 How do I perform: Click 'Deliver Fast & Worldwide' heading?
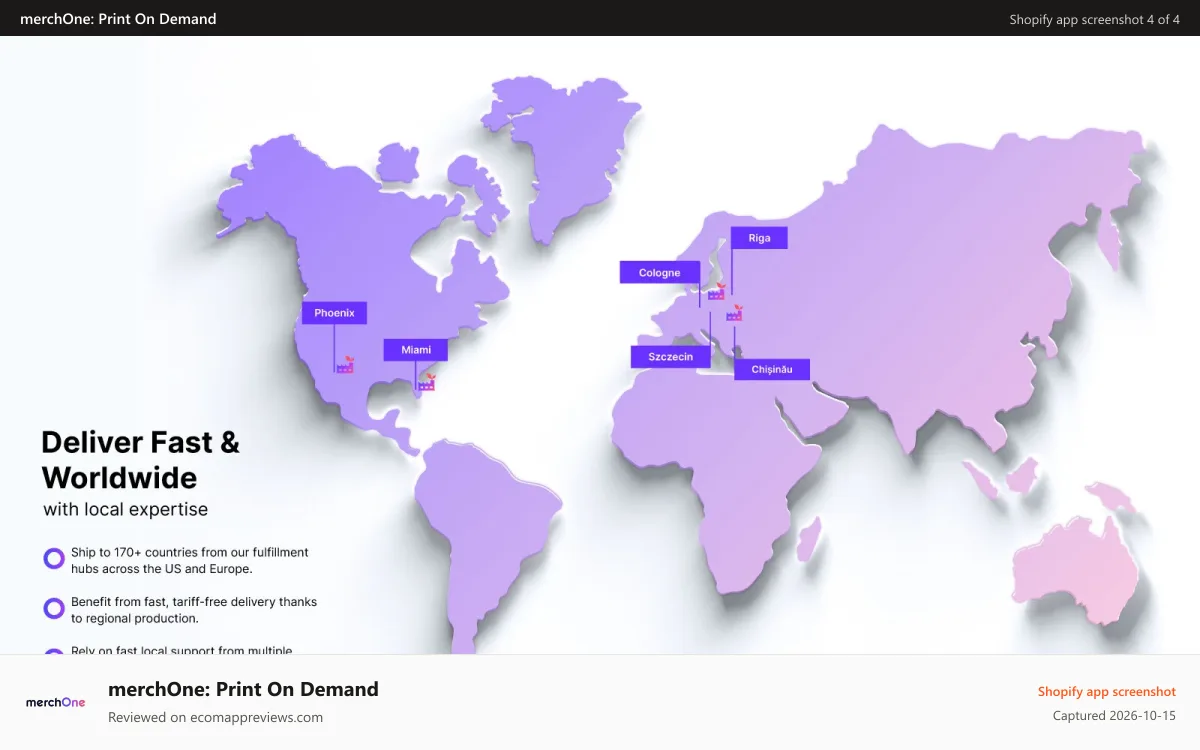pos(140,459)
